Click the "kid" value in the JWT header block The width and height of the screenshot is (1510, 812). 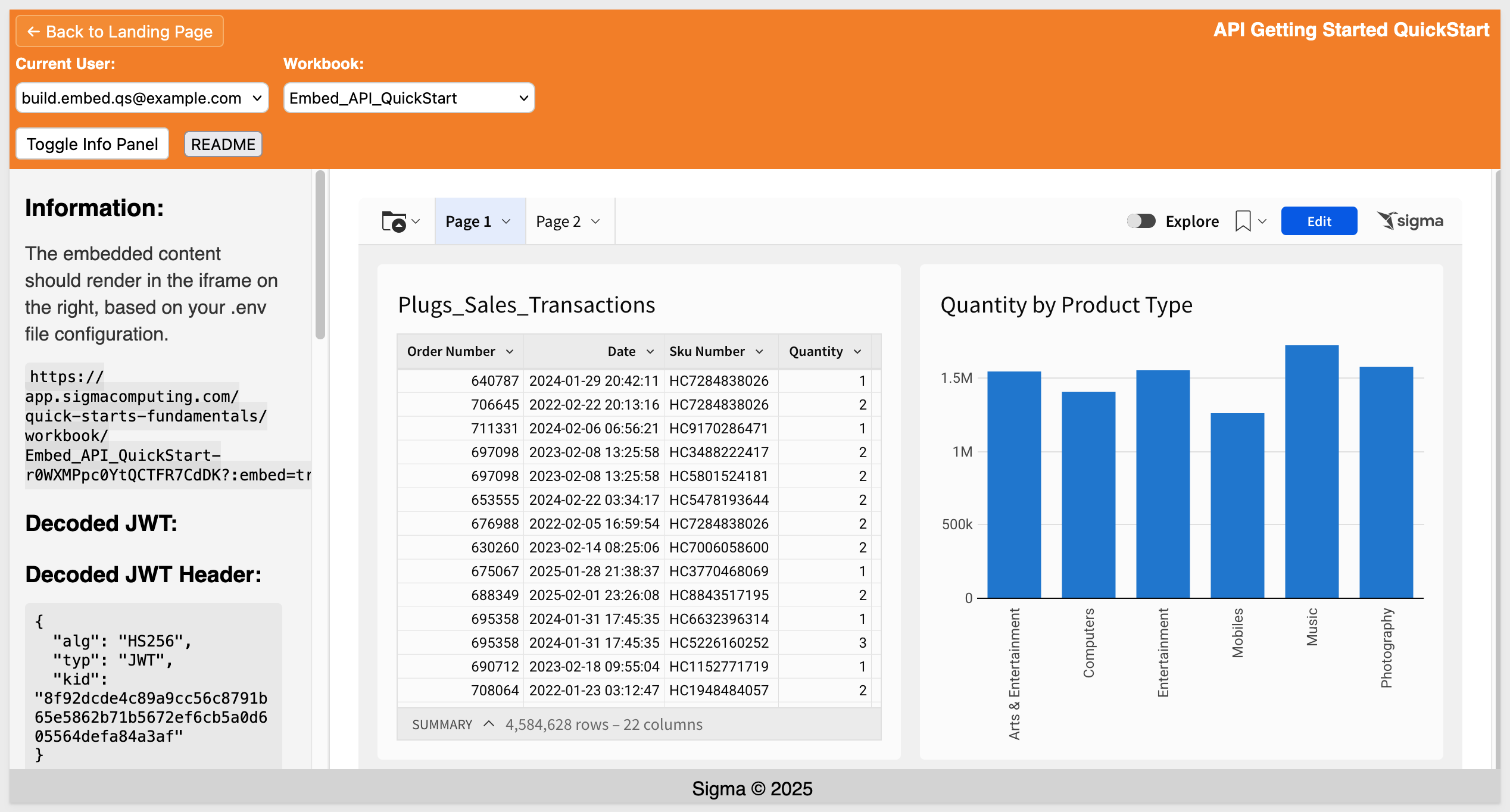[151, 717]
